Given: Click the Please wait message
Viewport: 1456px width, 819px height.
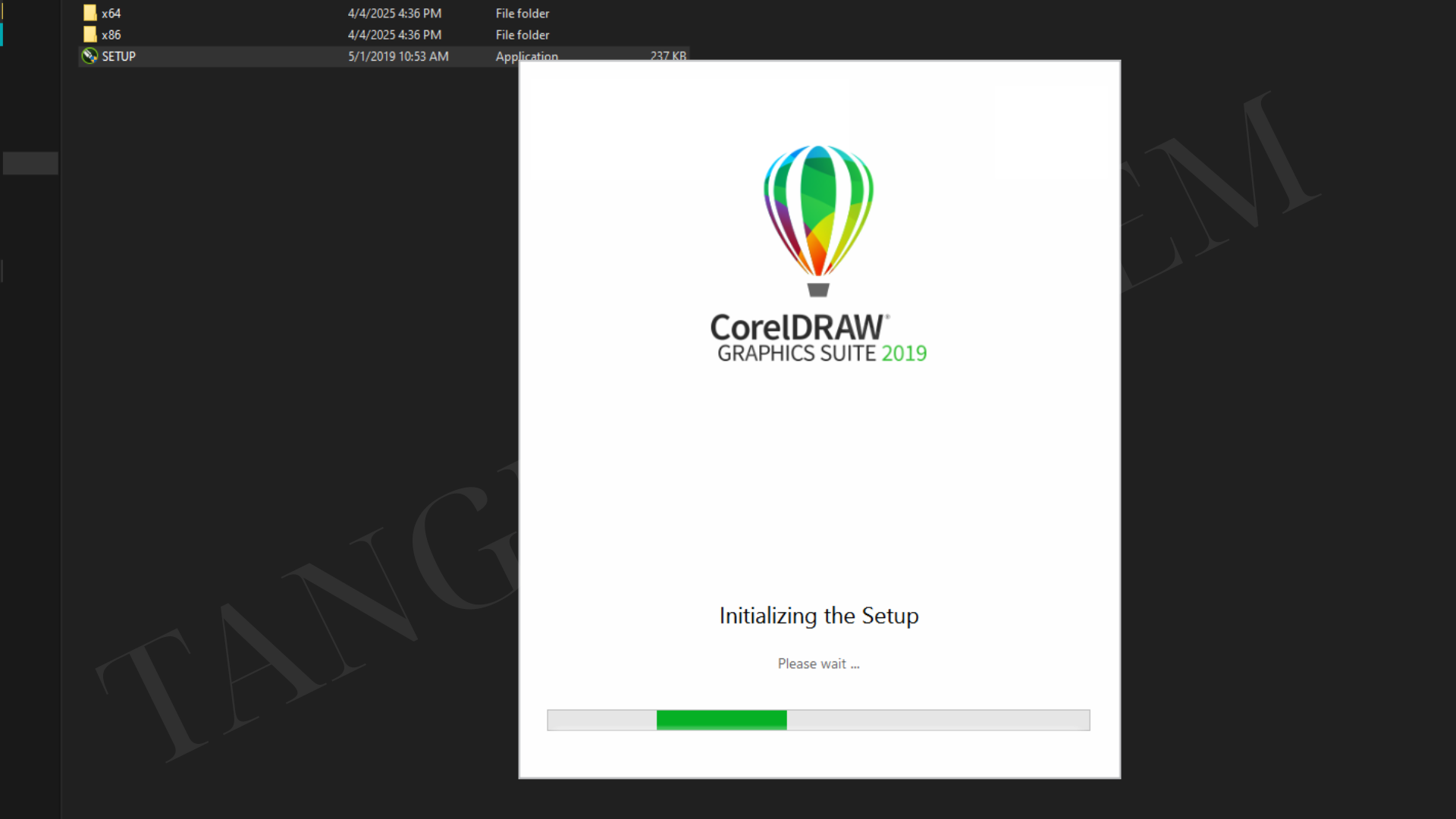Looking at the screenshot, I should coord(818,664).
